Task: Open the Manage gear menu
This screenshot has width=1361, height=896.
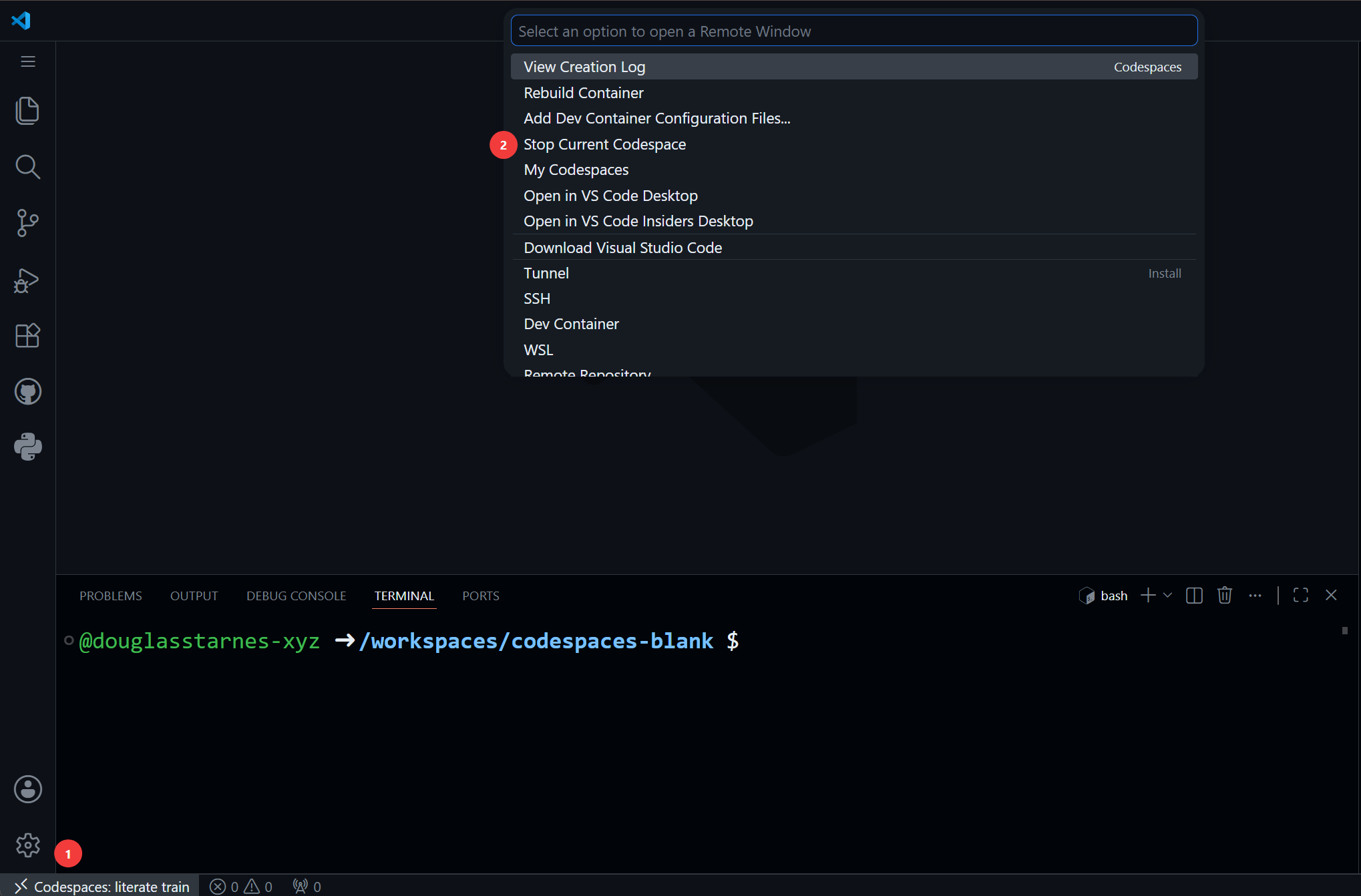Action: tap(27, 845)
